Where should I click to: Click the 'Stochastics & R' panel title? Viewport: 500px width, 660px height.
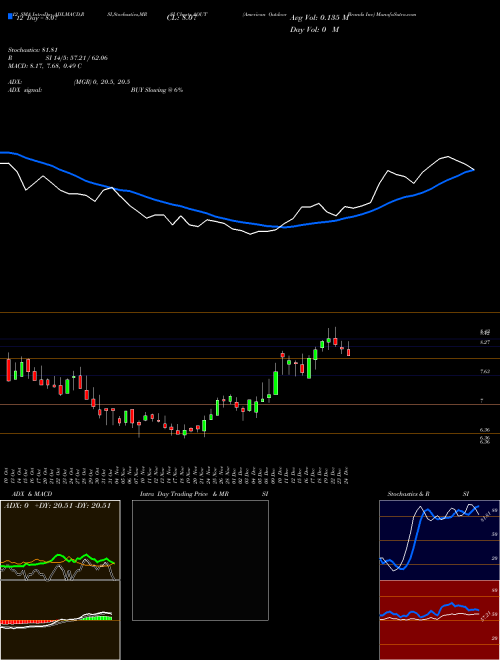[x=408, y=494]
